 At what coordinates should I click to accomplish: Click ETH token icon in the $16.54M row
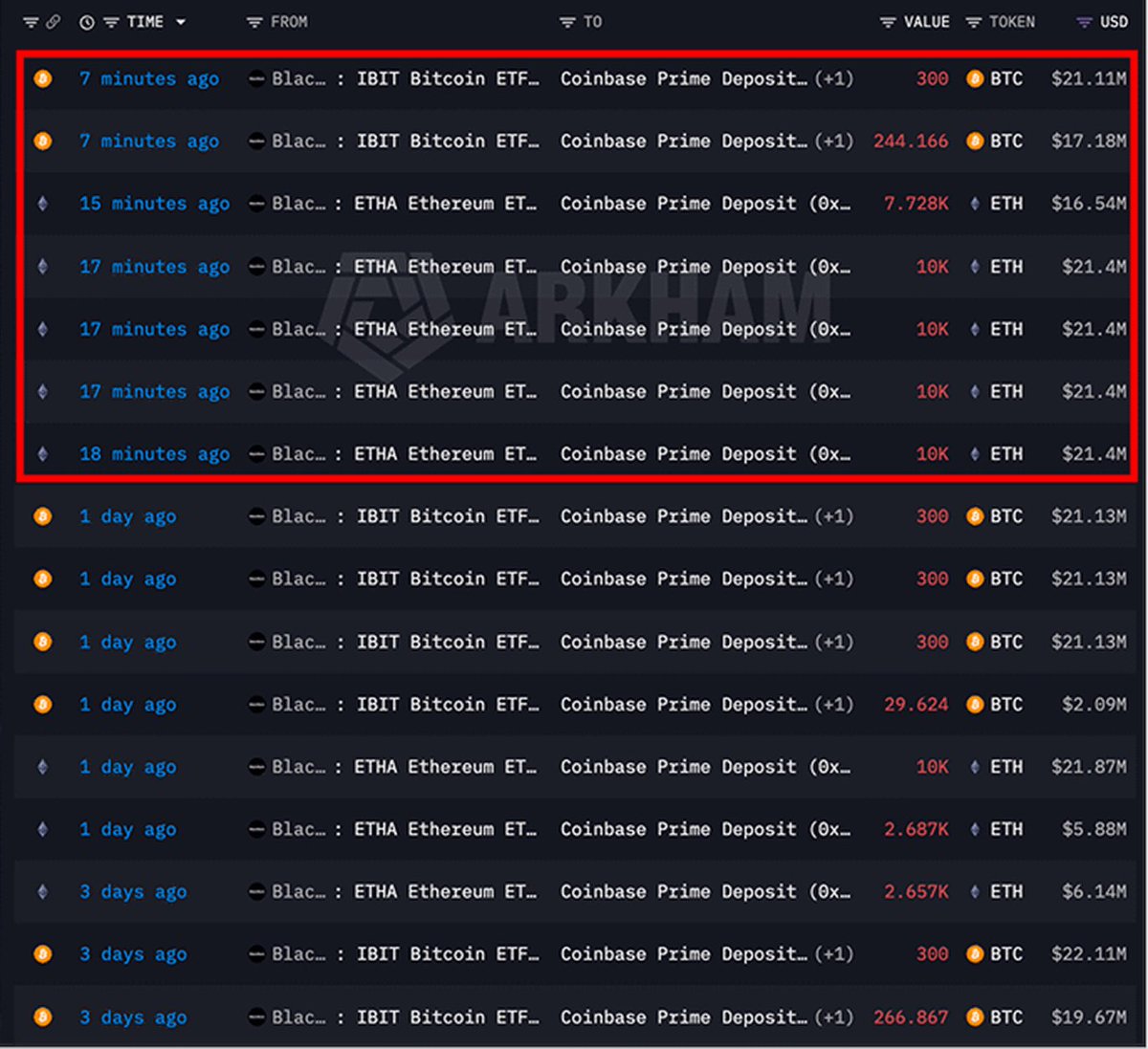[x=975, y=204]
